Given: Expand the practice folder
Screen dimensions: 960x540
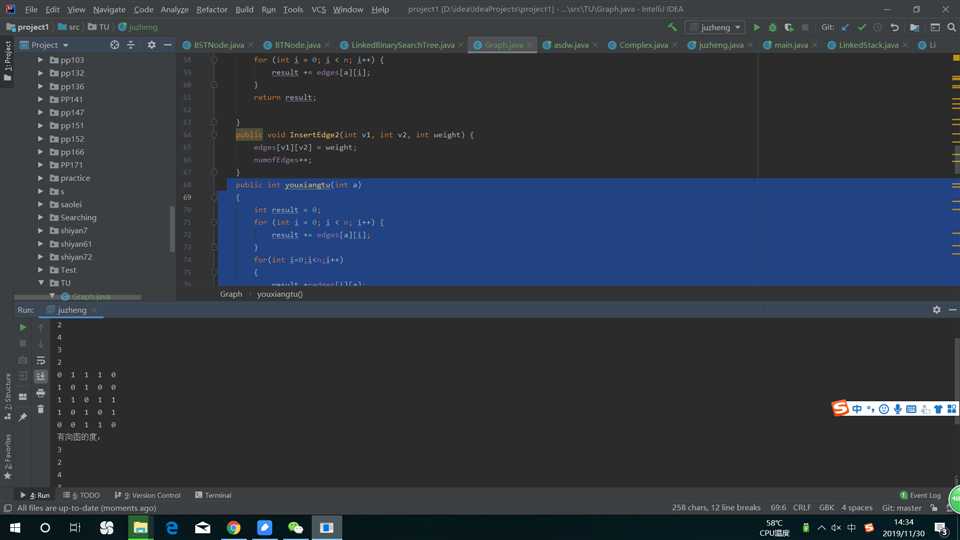Looking at the screenshot, I should pos(40,178).
